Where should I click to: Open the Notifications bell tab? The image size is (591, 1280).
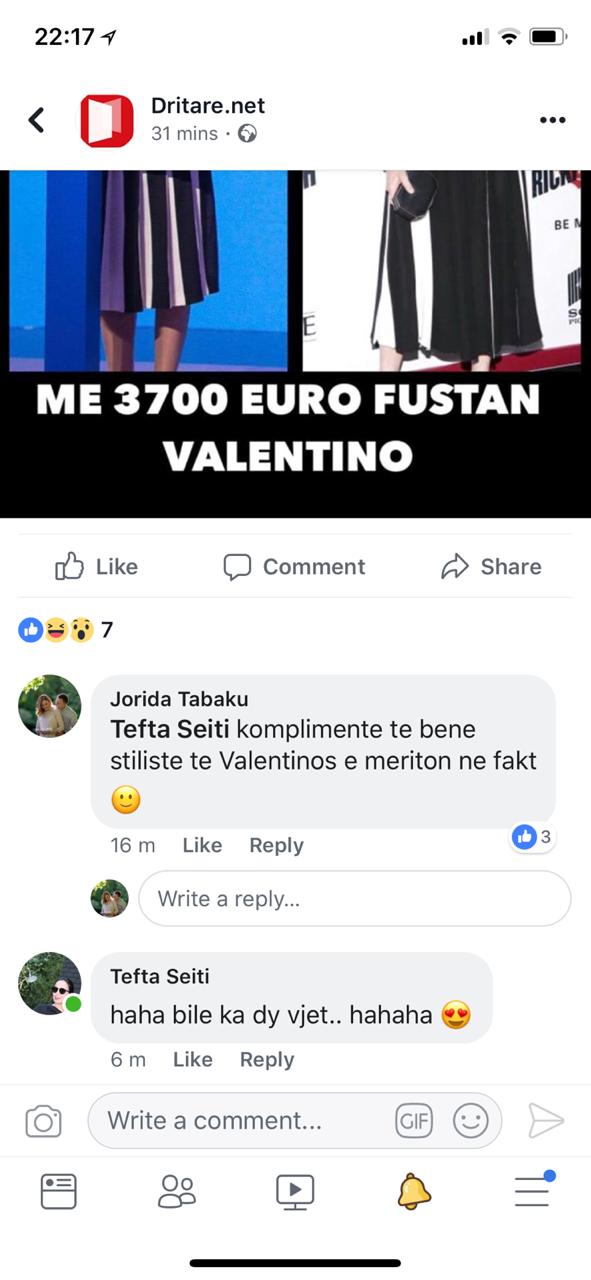click(414, 1191)
